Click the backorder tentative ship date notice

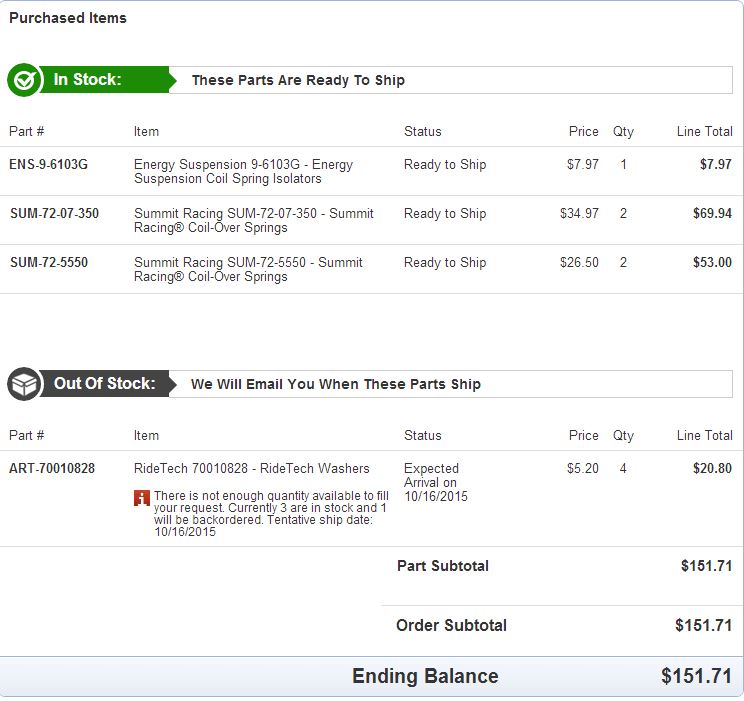click(x=270, y=514)
